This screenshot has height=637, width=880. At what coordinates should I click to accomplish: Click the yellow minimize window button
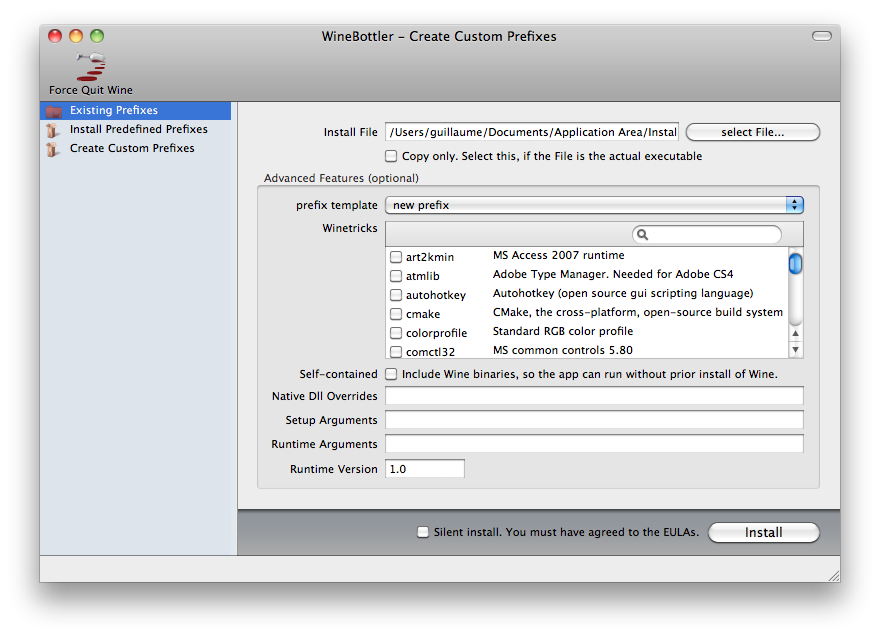[x=76, y=36]
